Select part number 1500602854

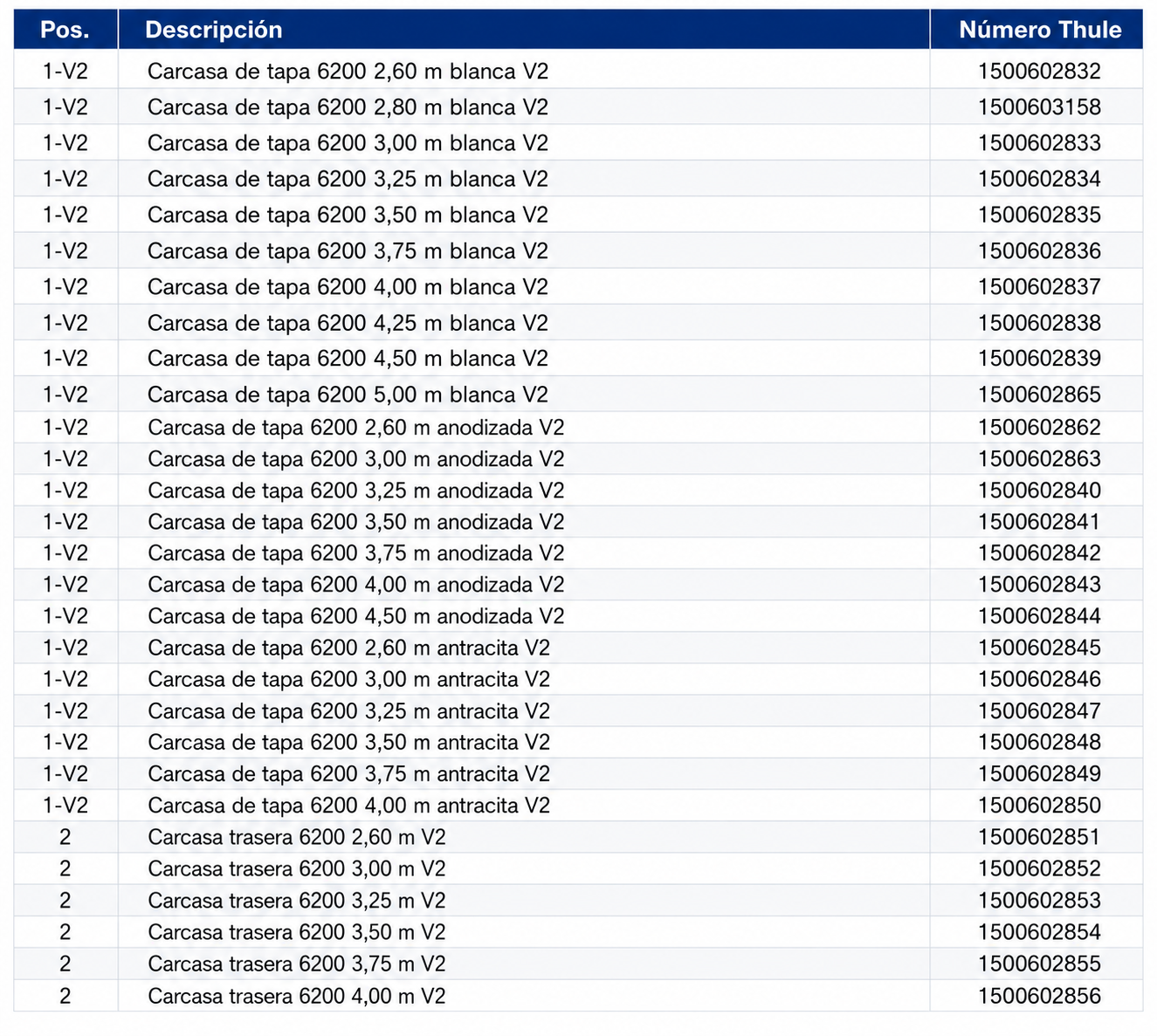point(1039,932)
